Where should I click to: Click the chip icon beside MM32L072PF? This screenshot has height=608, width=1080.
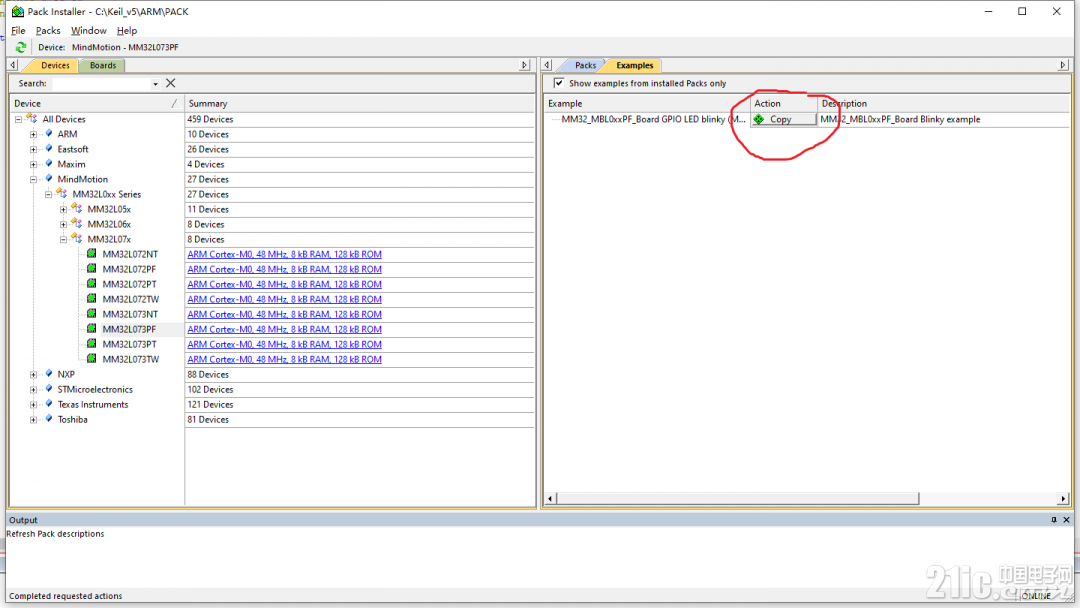(92, 269)
